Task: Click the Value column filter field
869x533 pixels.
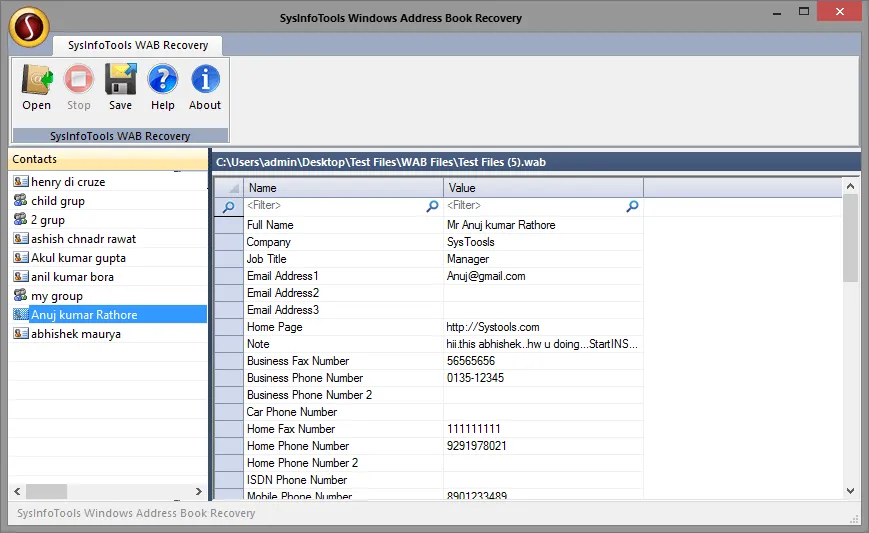Action: point(535,206)
